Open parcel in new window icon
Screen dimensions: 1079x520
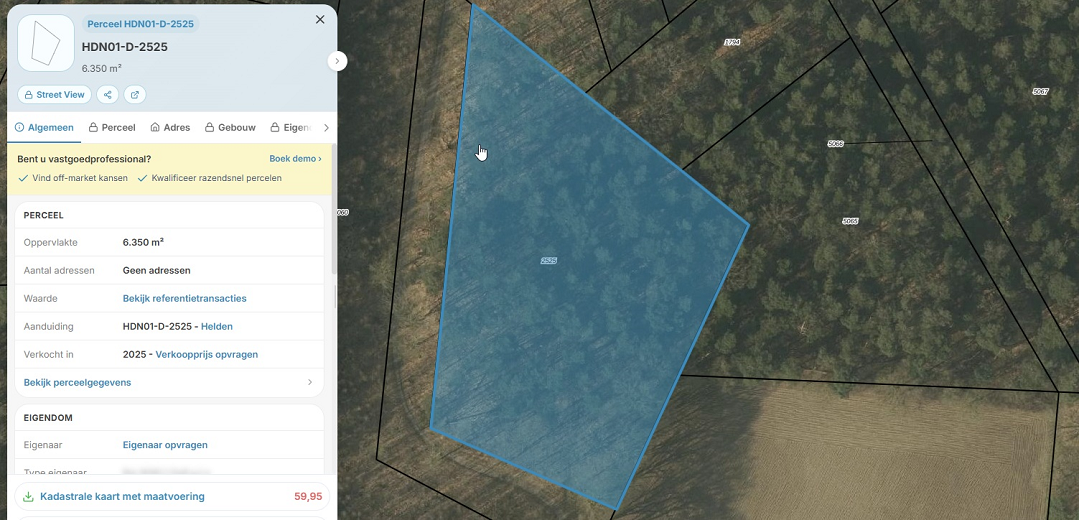135,95
